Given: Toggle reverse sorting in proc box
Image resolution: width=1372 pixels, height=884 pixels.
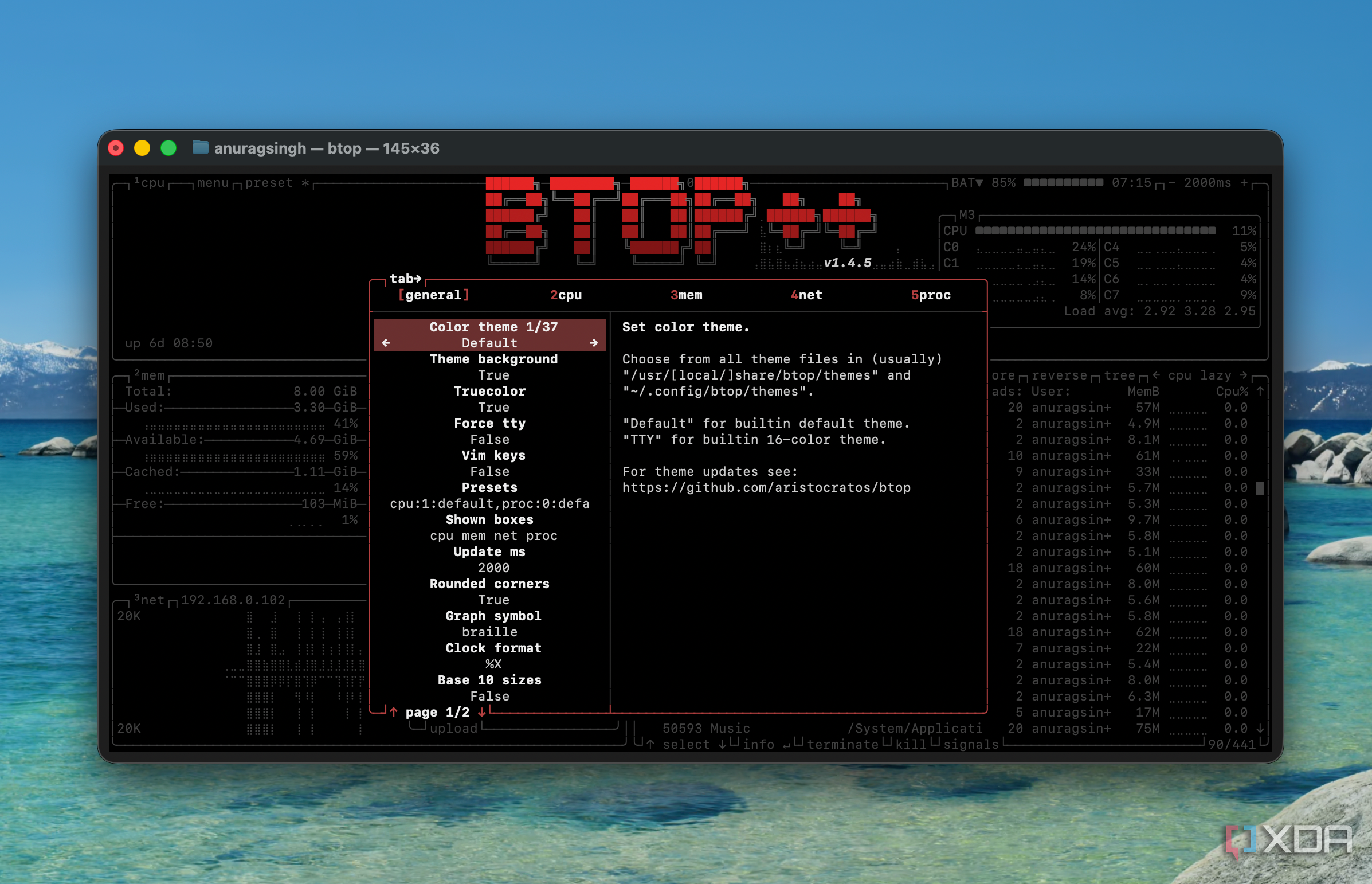Looking at the screenshot, I should coord(1059,375).
